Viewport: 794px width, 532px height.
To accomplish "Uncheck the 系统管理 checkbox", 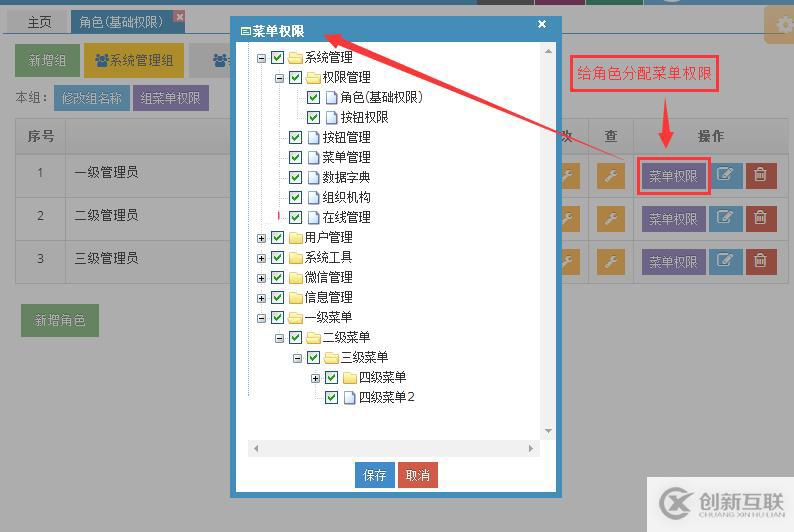I will tap(277, 58).
